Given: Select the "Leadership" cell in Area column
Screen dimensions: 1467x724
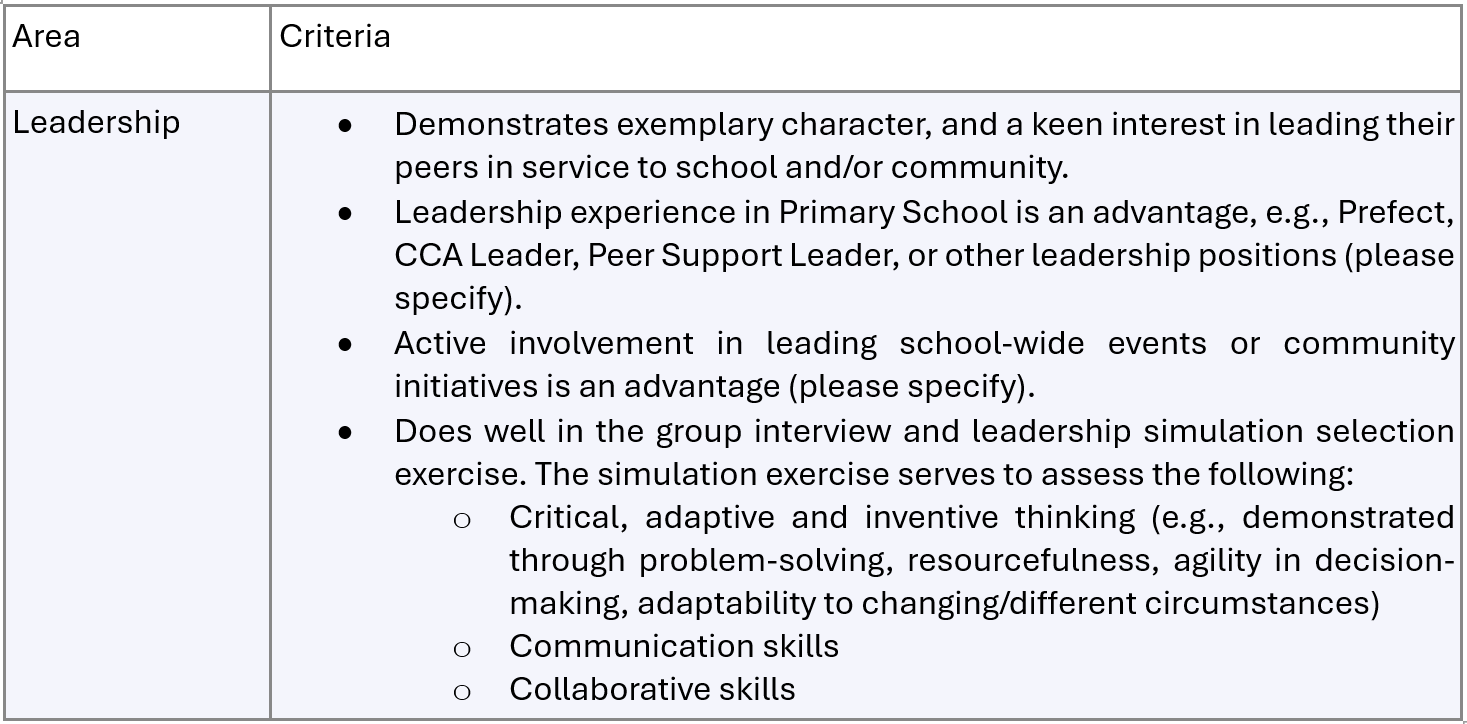Looking at the screenshot, I should 96,123.
